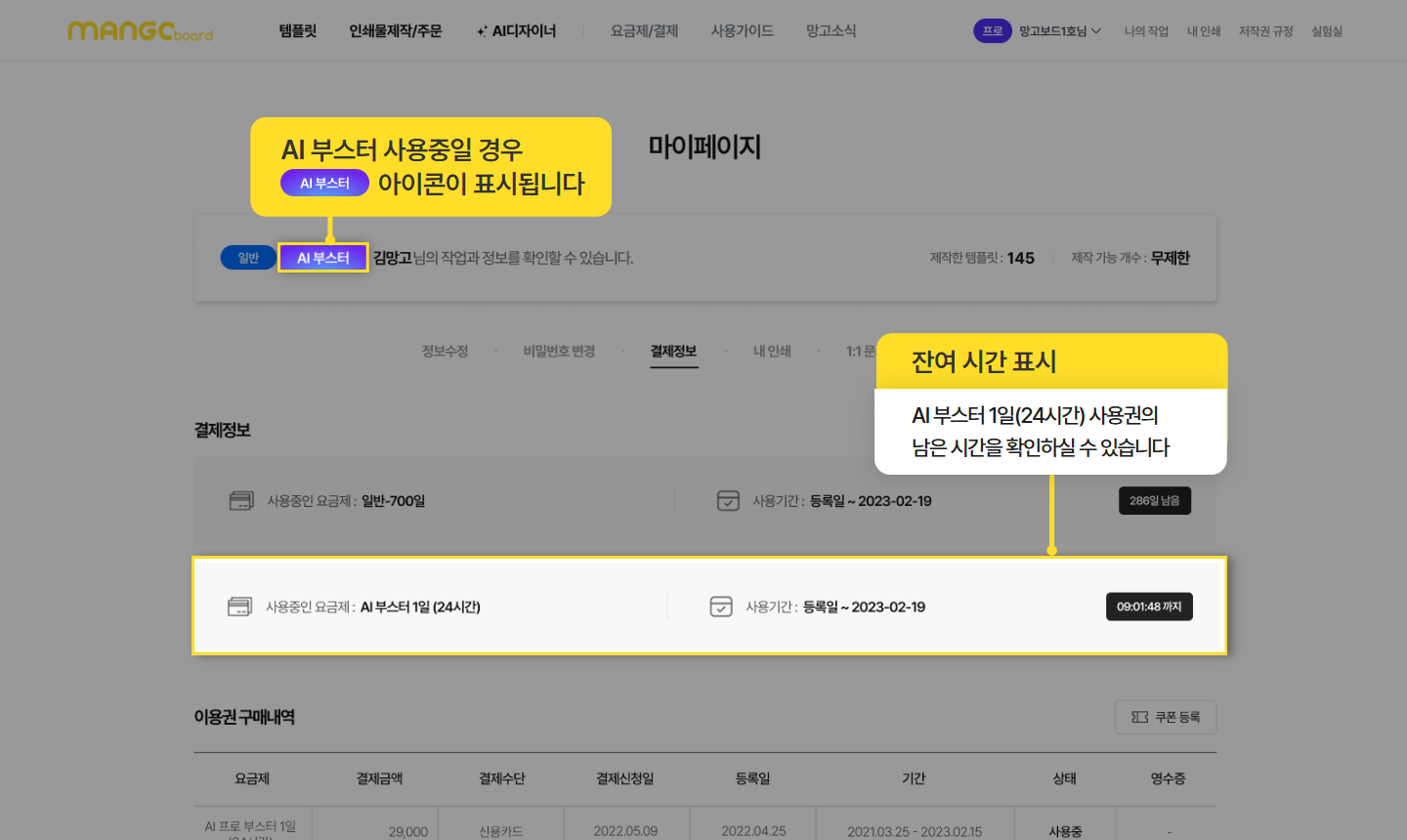Viewport: 1407px width, 840px height.
Task: Open 저작권 규정 link
Action: coord(1265,31)
